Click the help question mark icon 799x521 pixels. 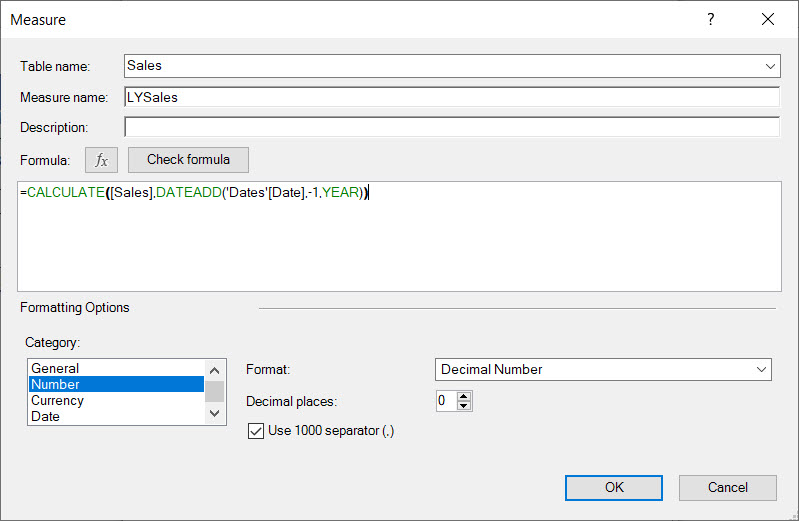click(710, 19)
